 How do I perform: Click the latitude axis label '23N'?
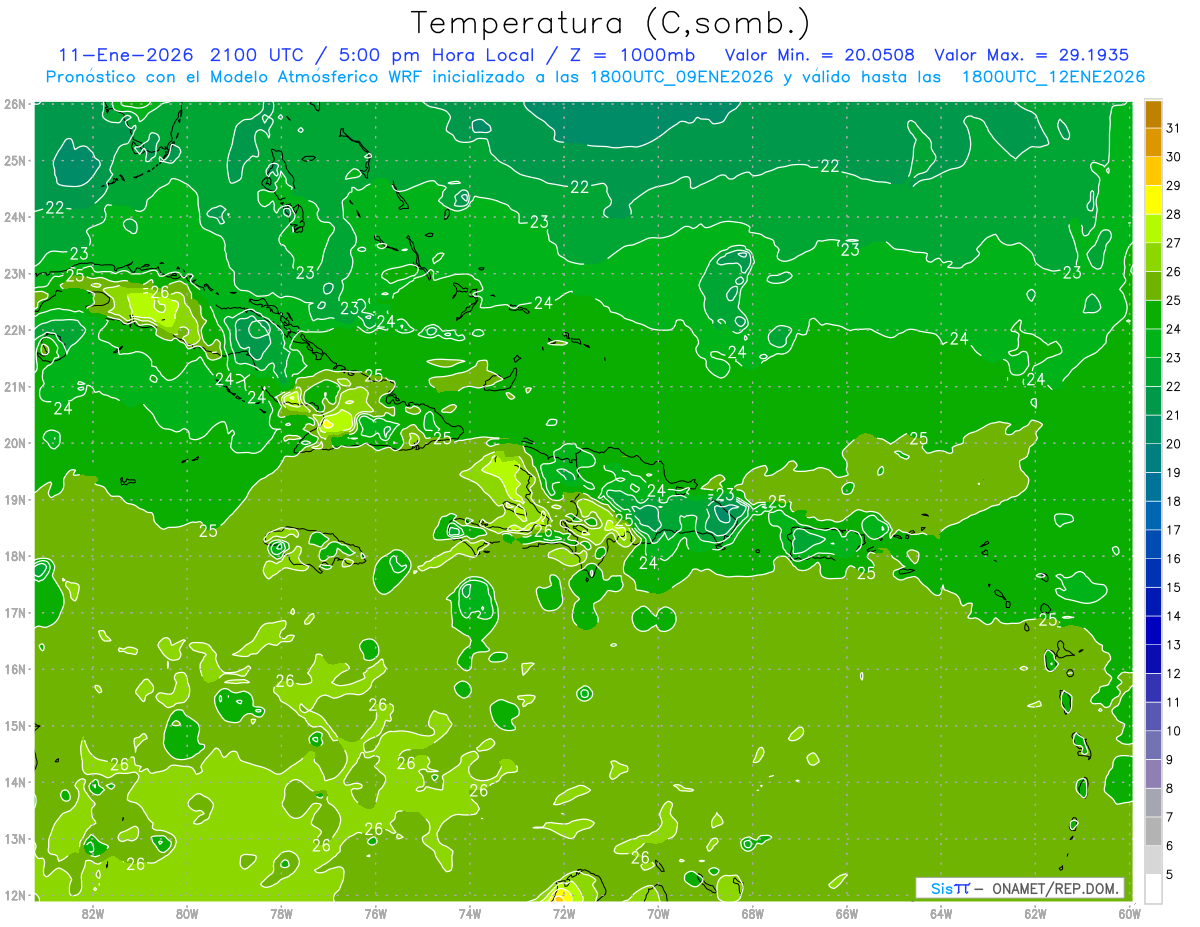pyautogui.click(x=15, y=273)
